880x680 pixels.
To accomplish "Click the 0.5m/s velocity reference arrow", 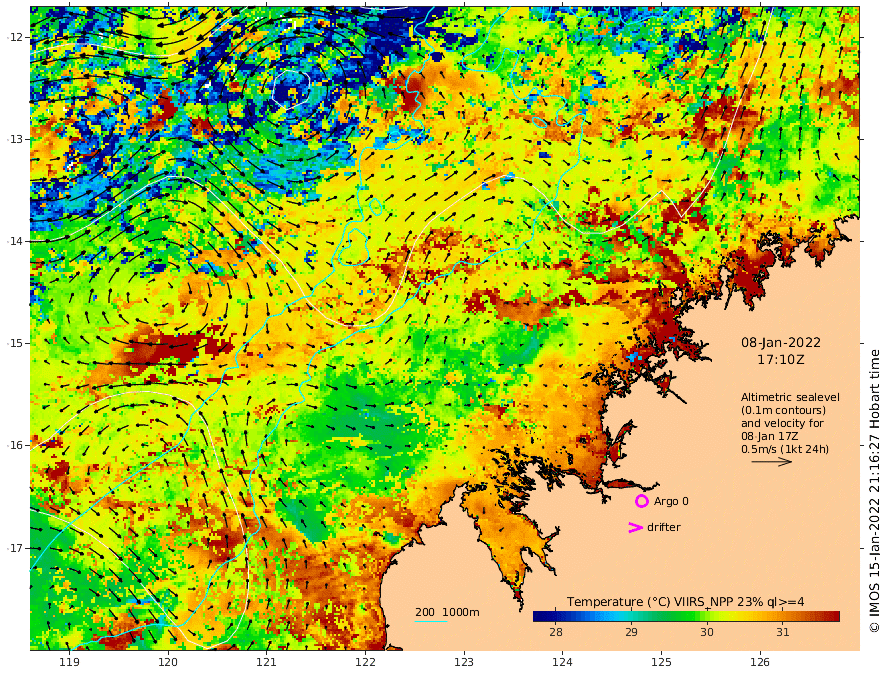I will point(772,462).
